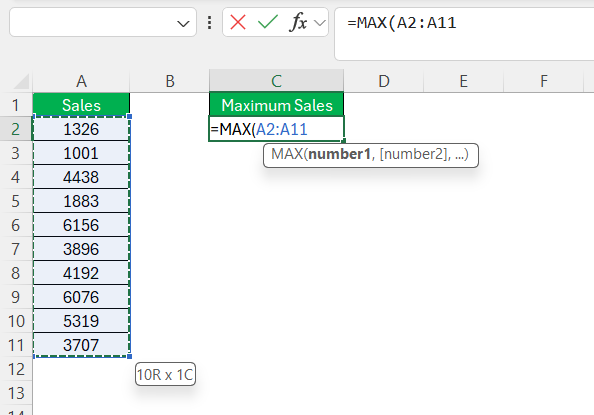Click number1 argument in MAX tooltip
The height and width of the screenshot is (415, 594).
(339, 154)
